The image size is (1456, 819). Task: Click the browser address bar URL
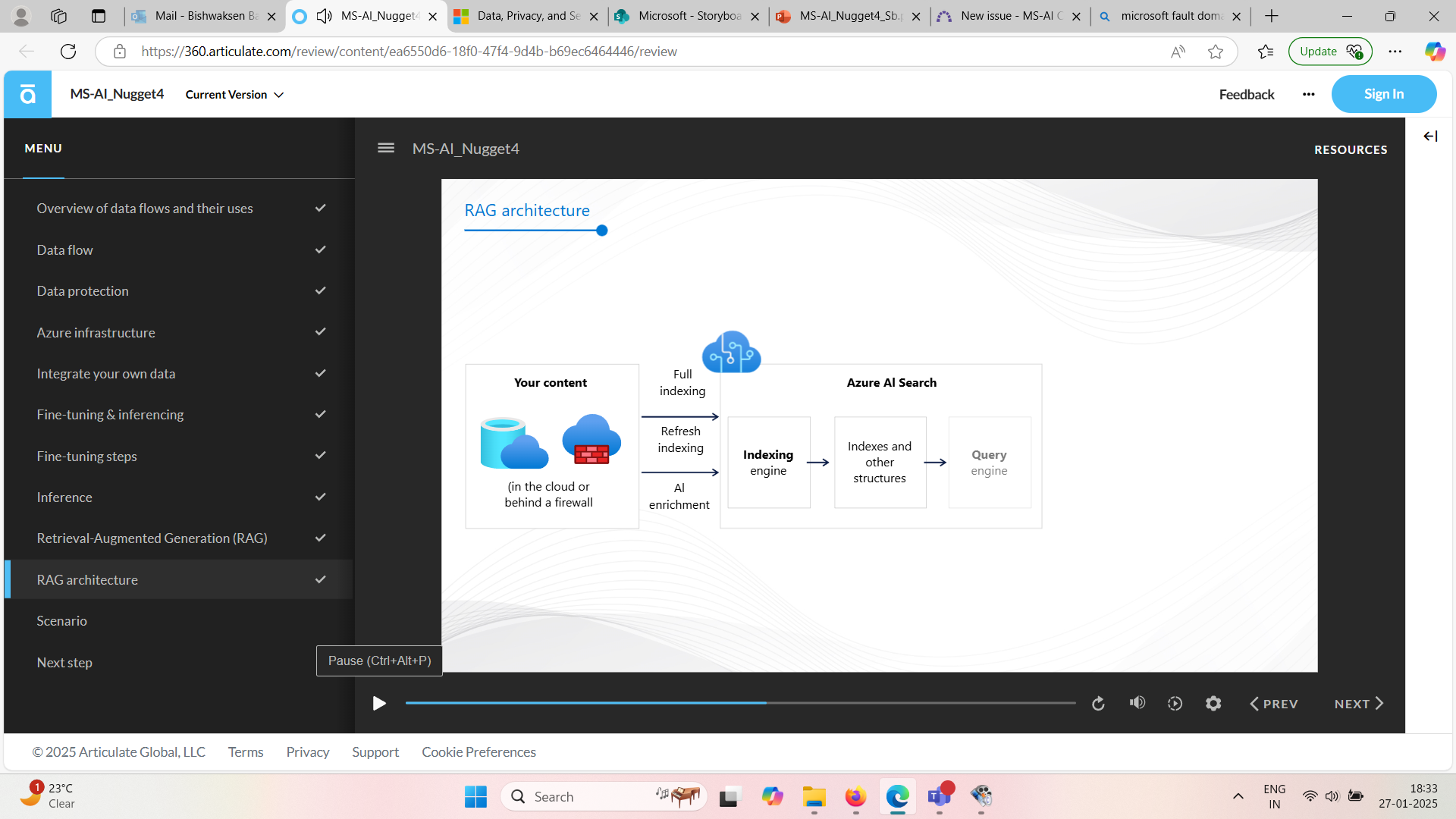pos(409,52)
